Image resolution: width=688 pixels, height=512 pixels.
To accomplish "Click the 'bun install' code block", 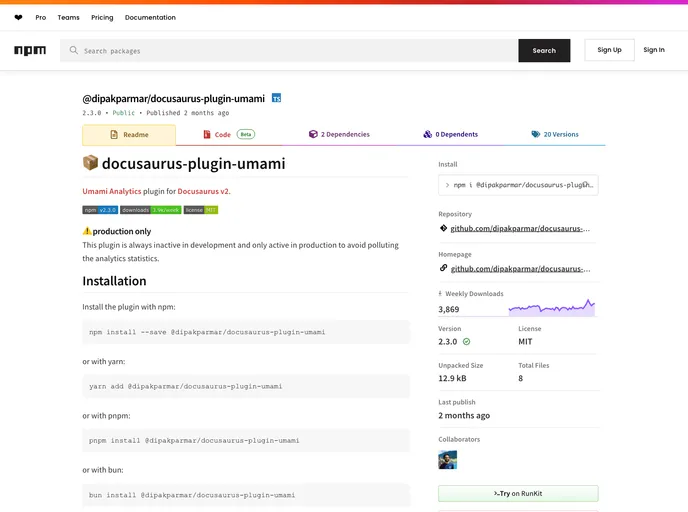I will click(246, 495).
